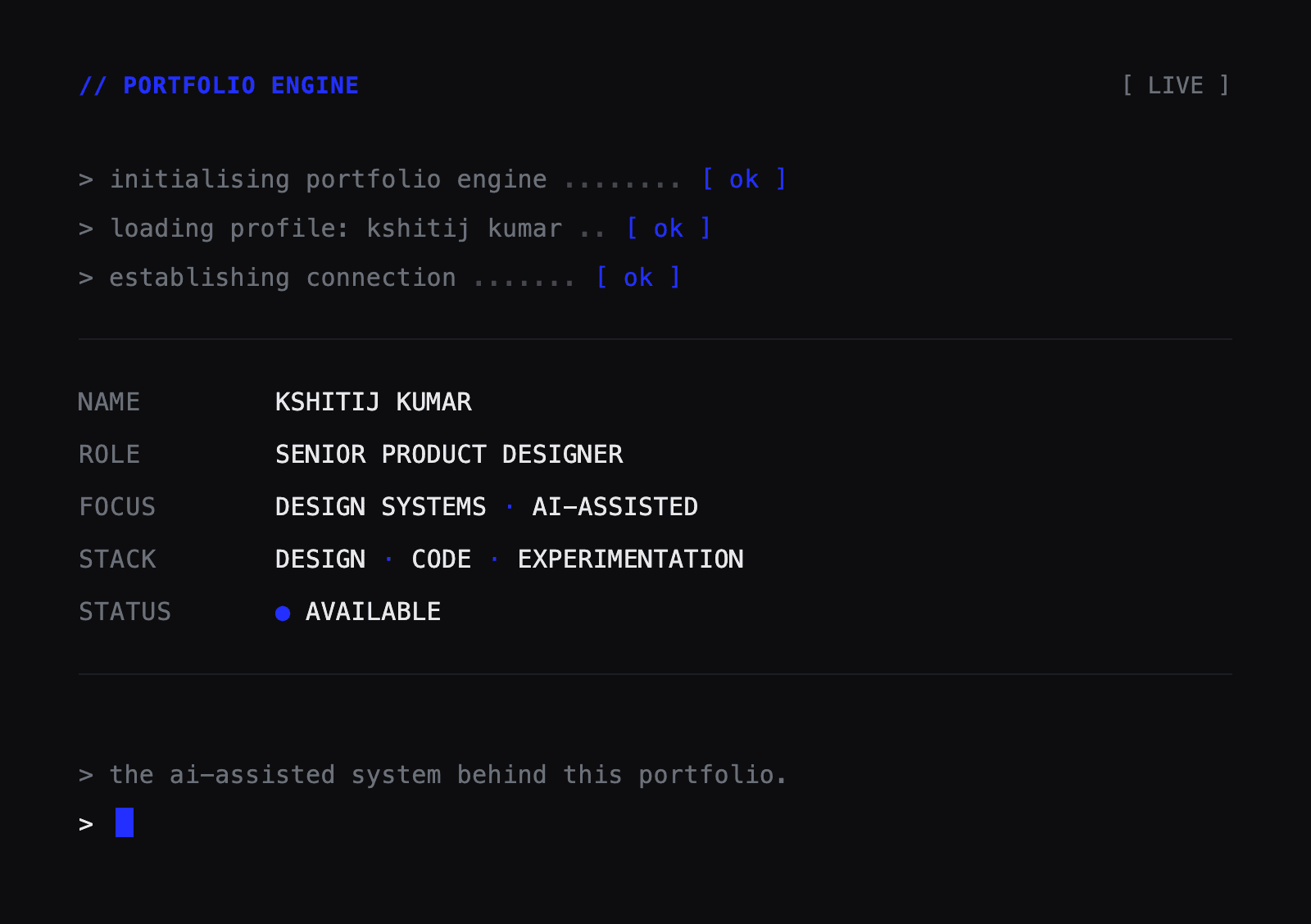Click 'DESIGN' in the STACK row

[320, 559]
